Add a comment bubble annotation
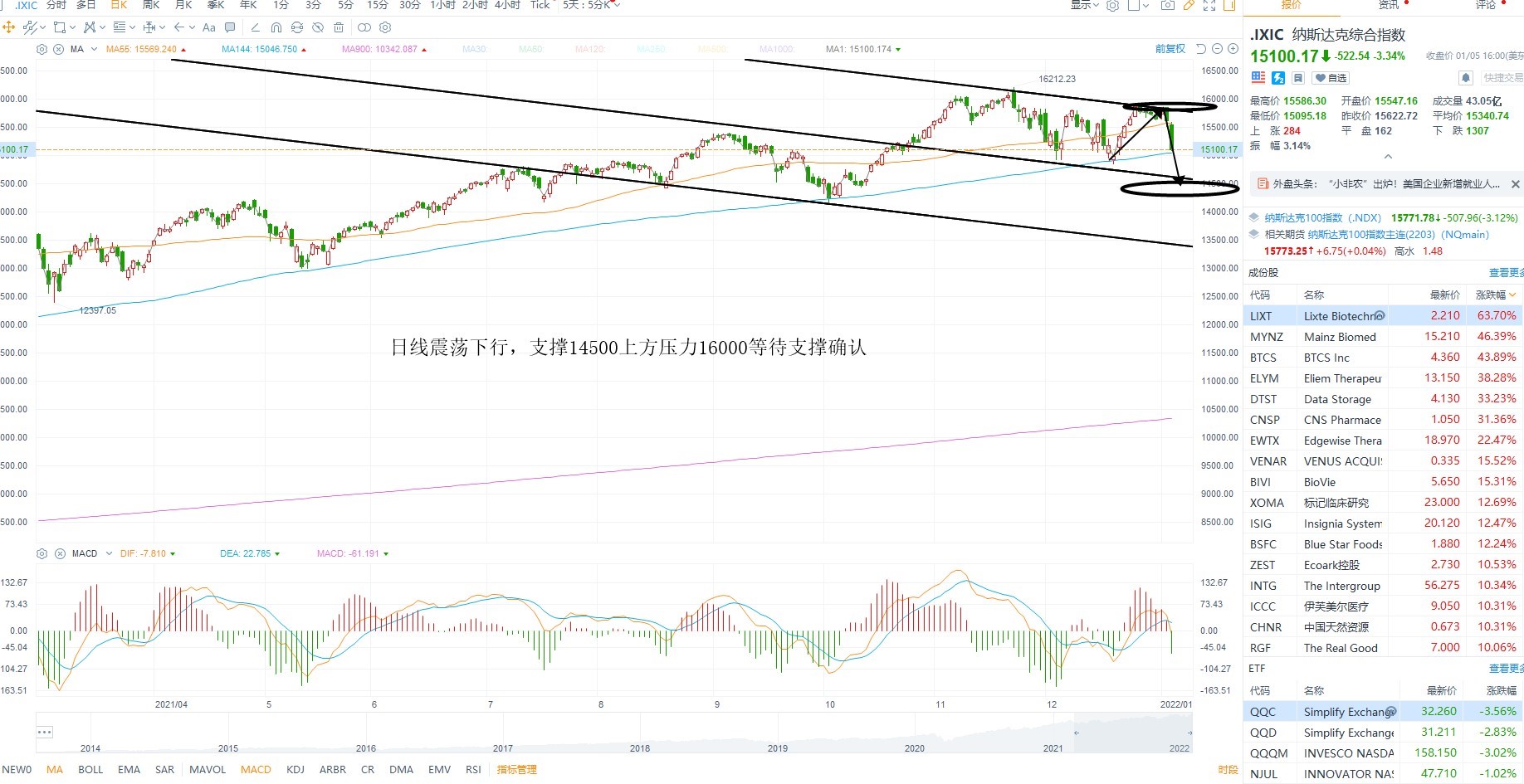Screen dimensions: 1524x784 [x=231, y=27]
